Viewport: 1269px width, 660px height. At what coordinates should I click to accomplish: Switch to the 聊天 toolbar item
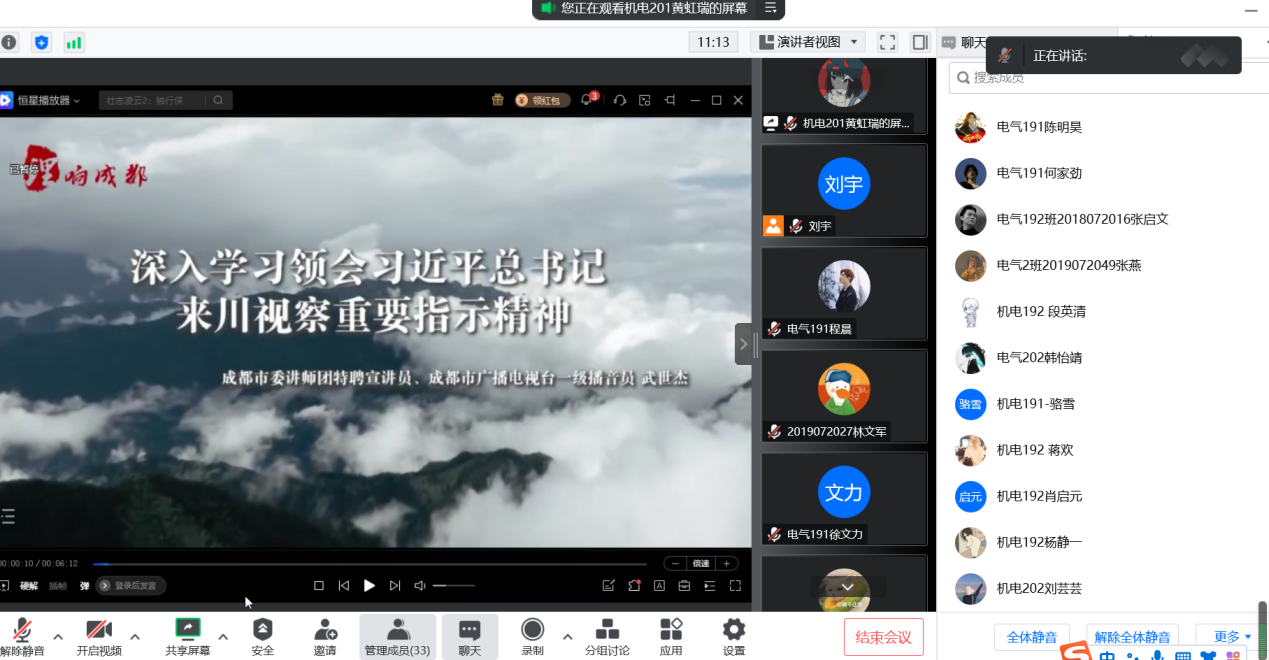click(x=470, y=636)
